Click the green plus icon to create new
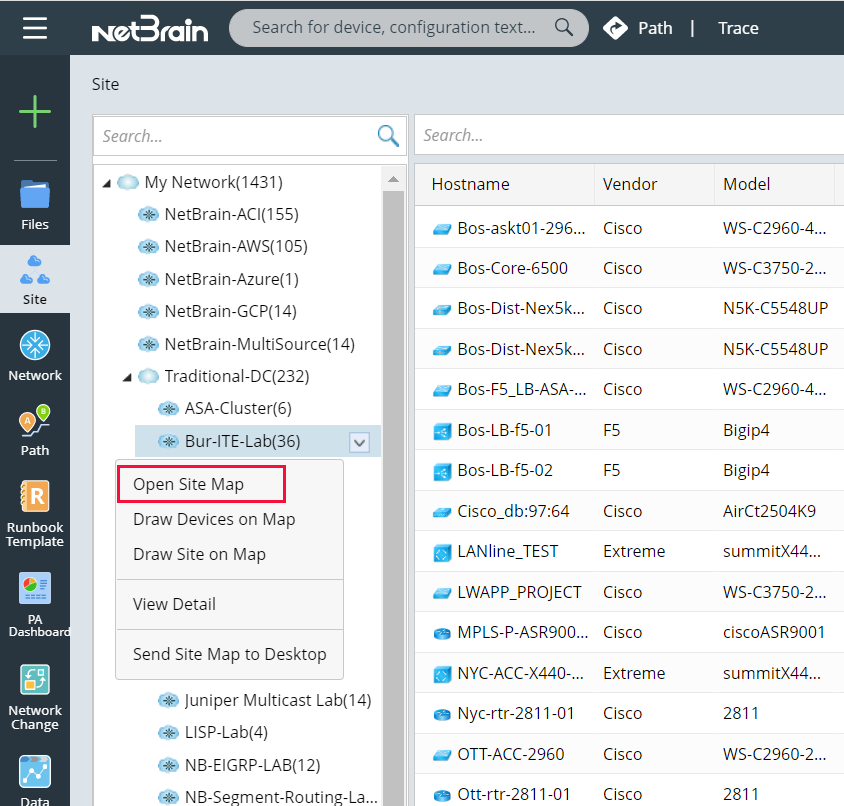Screen dimensions: 844x806 tap(35, 112)
